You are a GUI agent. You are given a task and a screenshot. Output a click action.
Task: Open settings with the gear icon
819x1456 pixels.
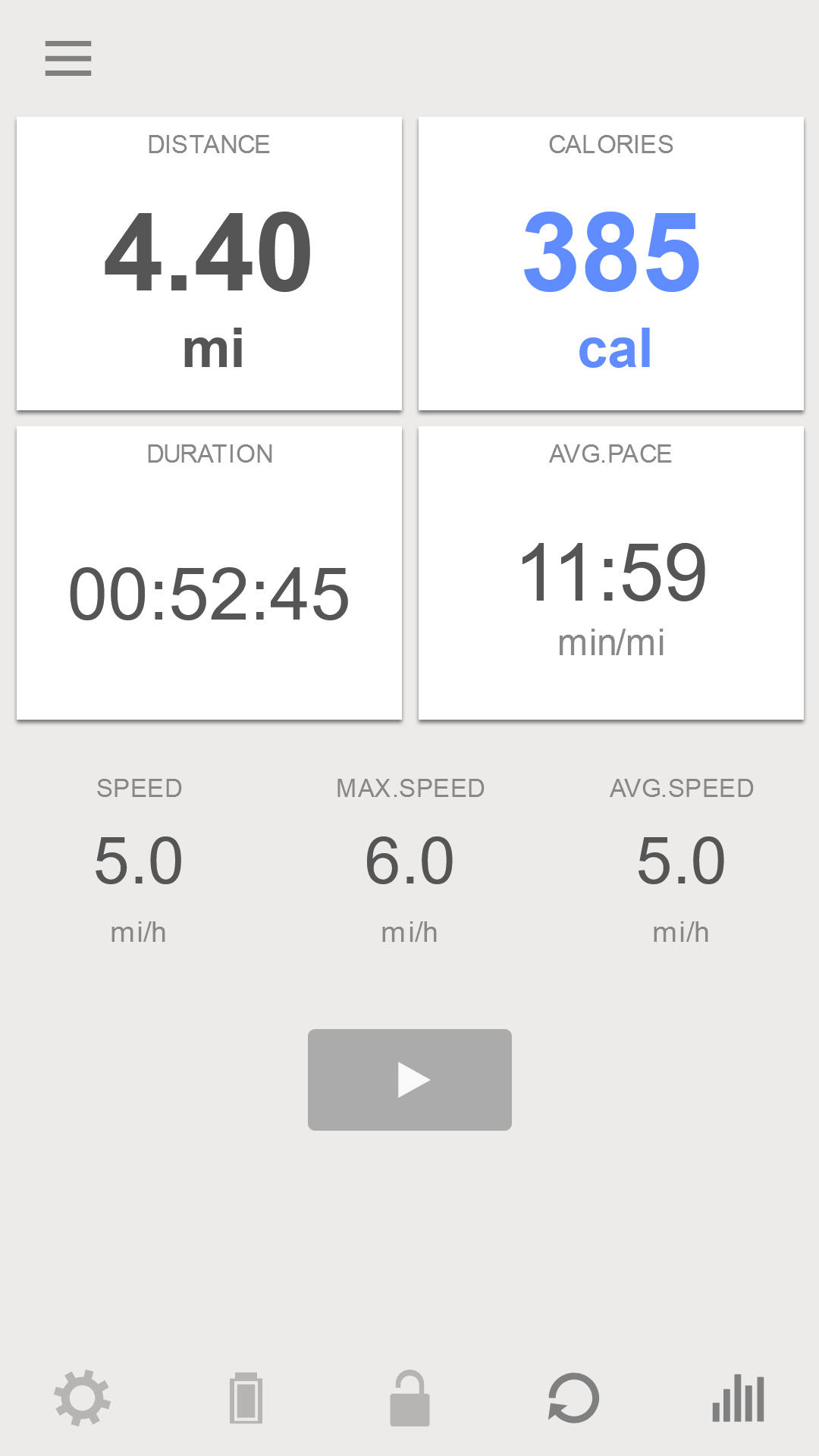pyautogui.click(x=82, y=1398)
